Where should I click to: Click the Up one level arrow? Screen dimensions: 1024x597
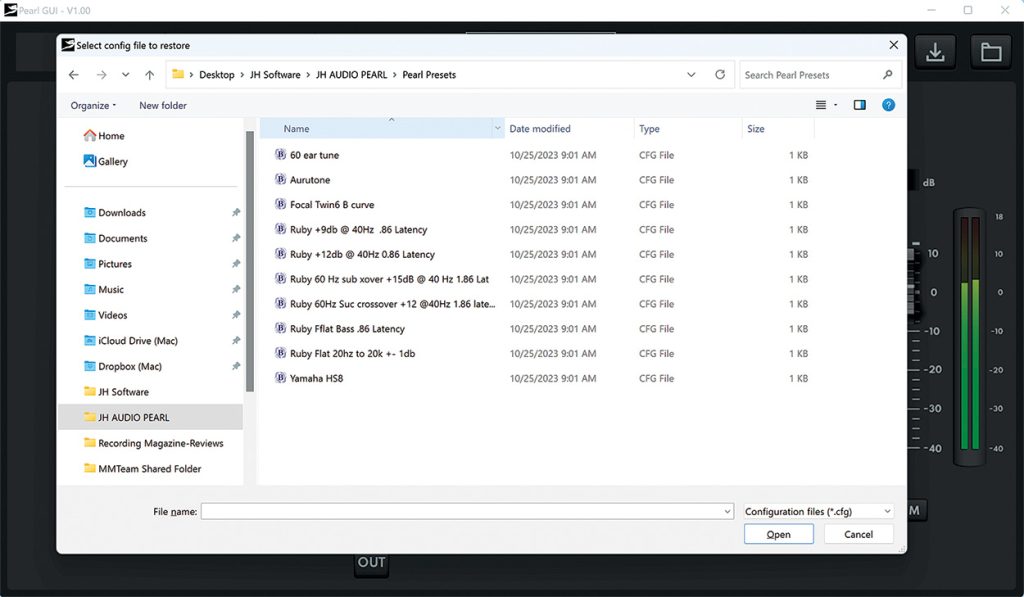pyautogui.click(x=149, y=75)
